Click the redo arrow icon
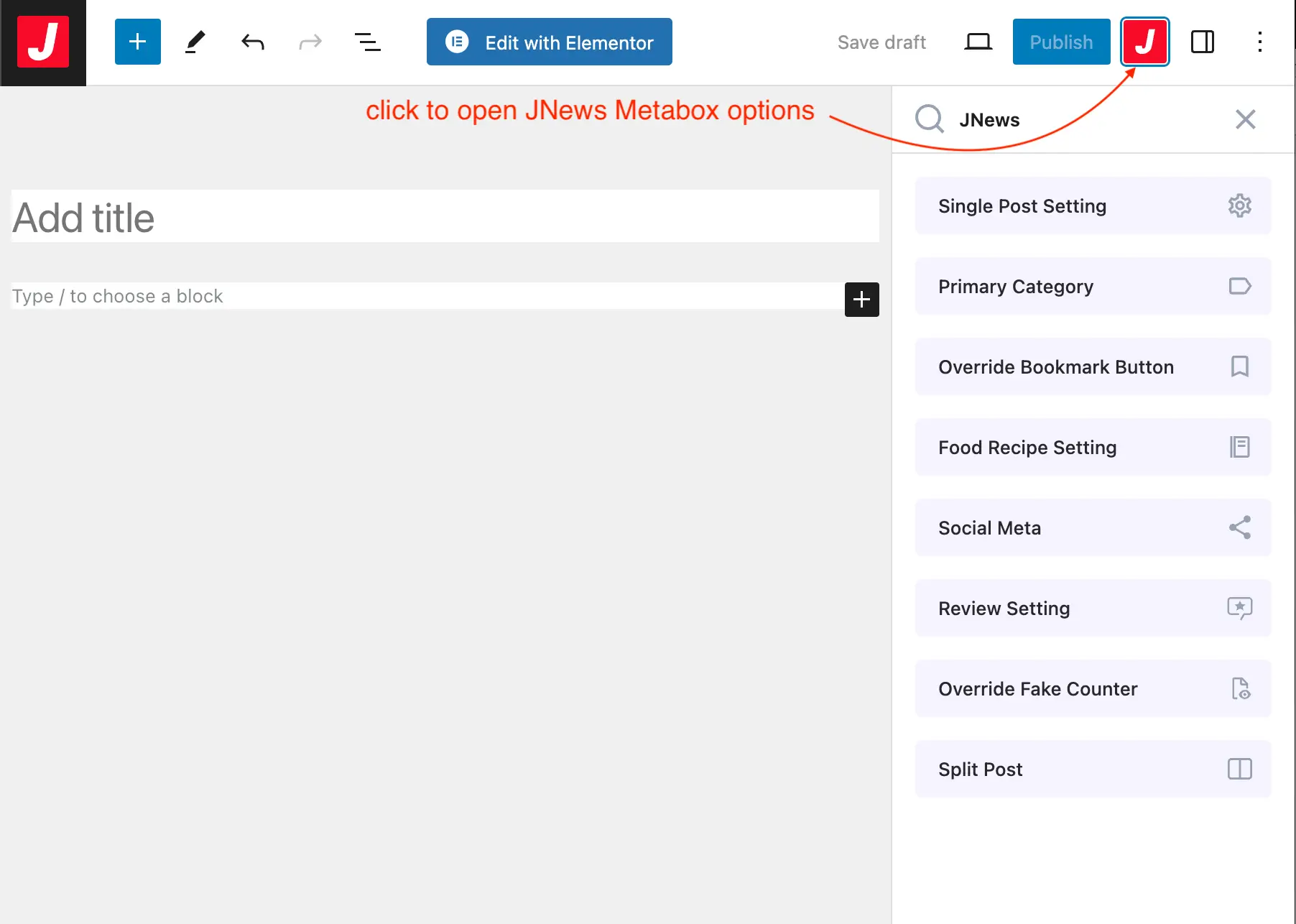Viewport: 1296px width, 924px height. click(x=310, y=42)
